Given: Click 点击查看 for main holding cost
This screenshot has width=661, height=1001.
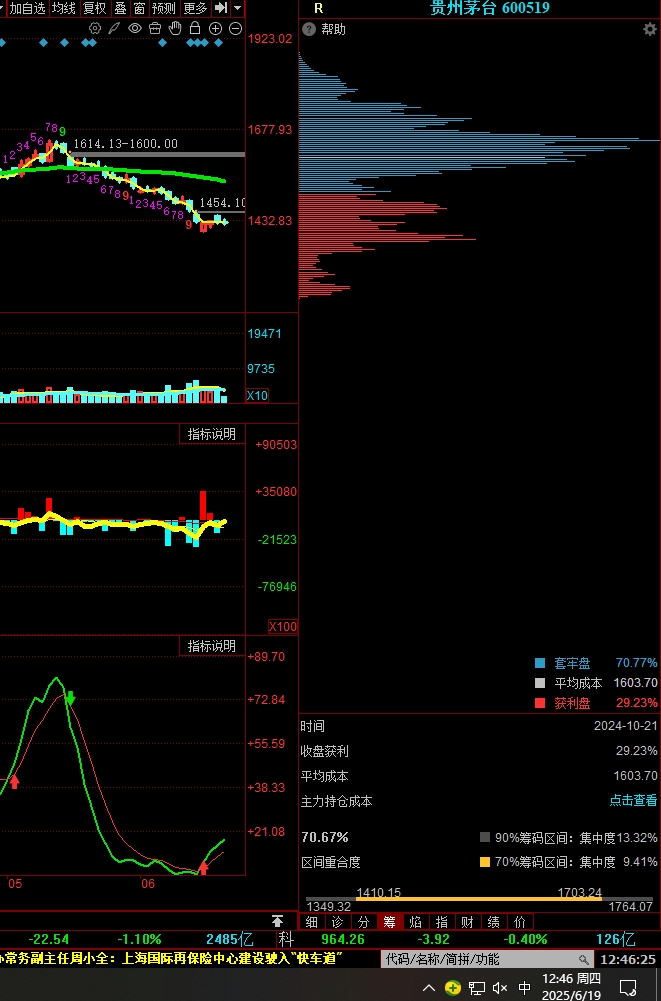Looking at the screenshot, I should point(633,801).
